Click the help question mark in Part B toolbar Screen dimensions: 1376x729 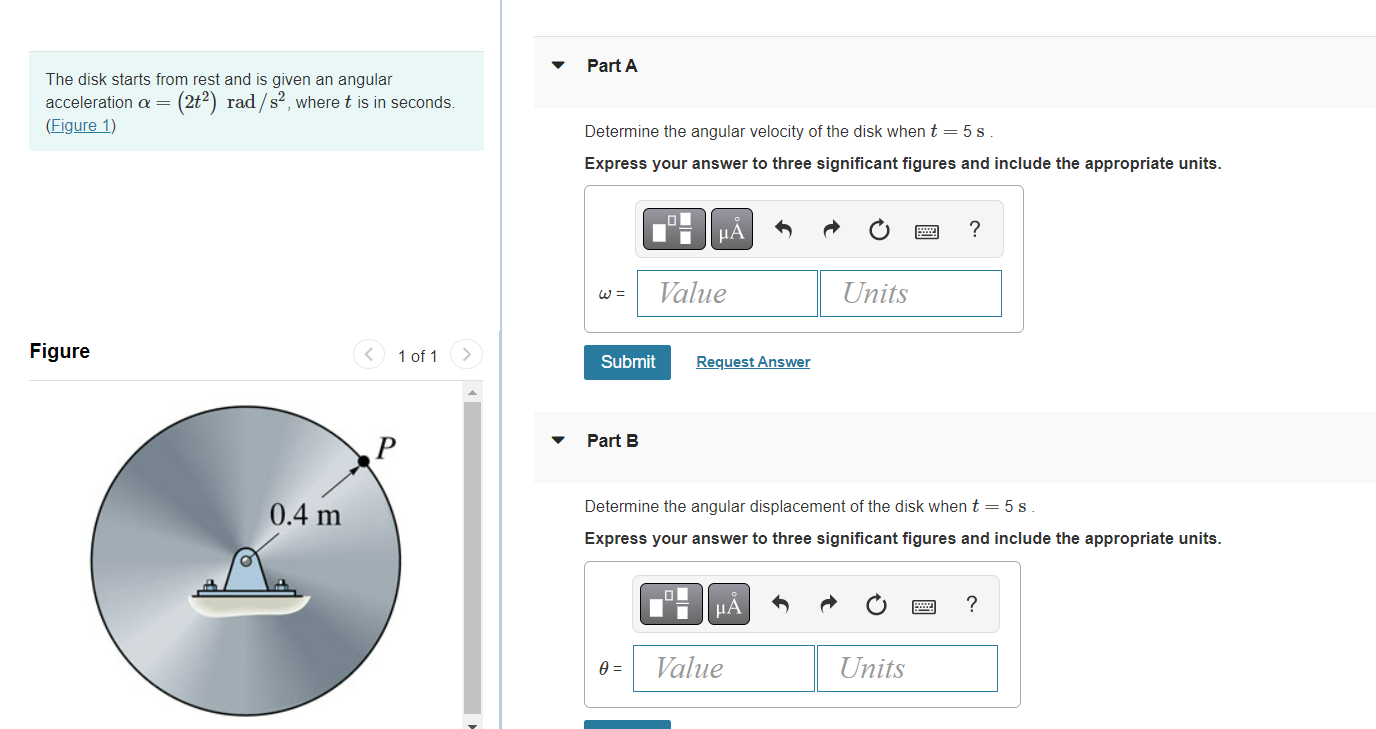pyautogui.click(x=971, y=604)
